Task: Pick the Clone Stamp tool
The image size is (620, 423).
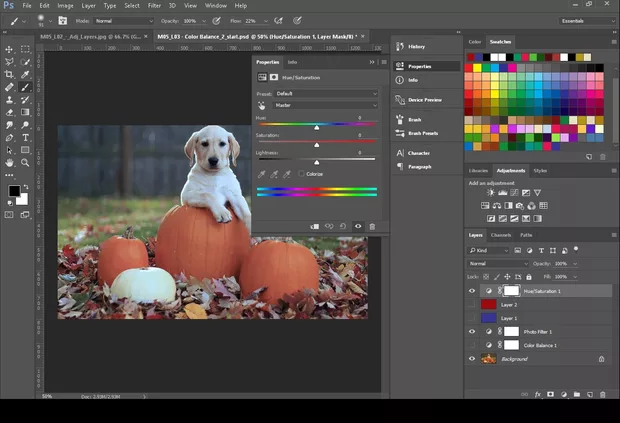Action: click(10, 100)
